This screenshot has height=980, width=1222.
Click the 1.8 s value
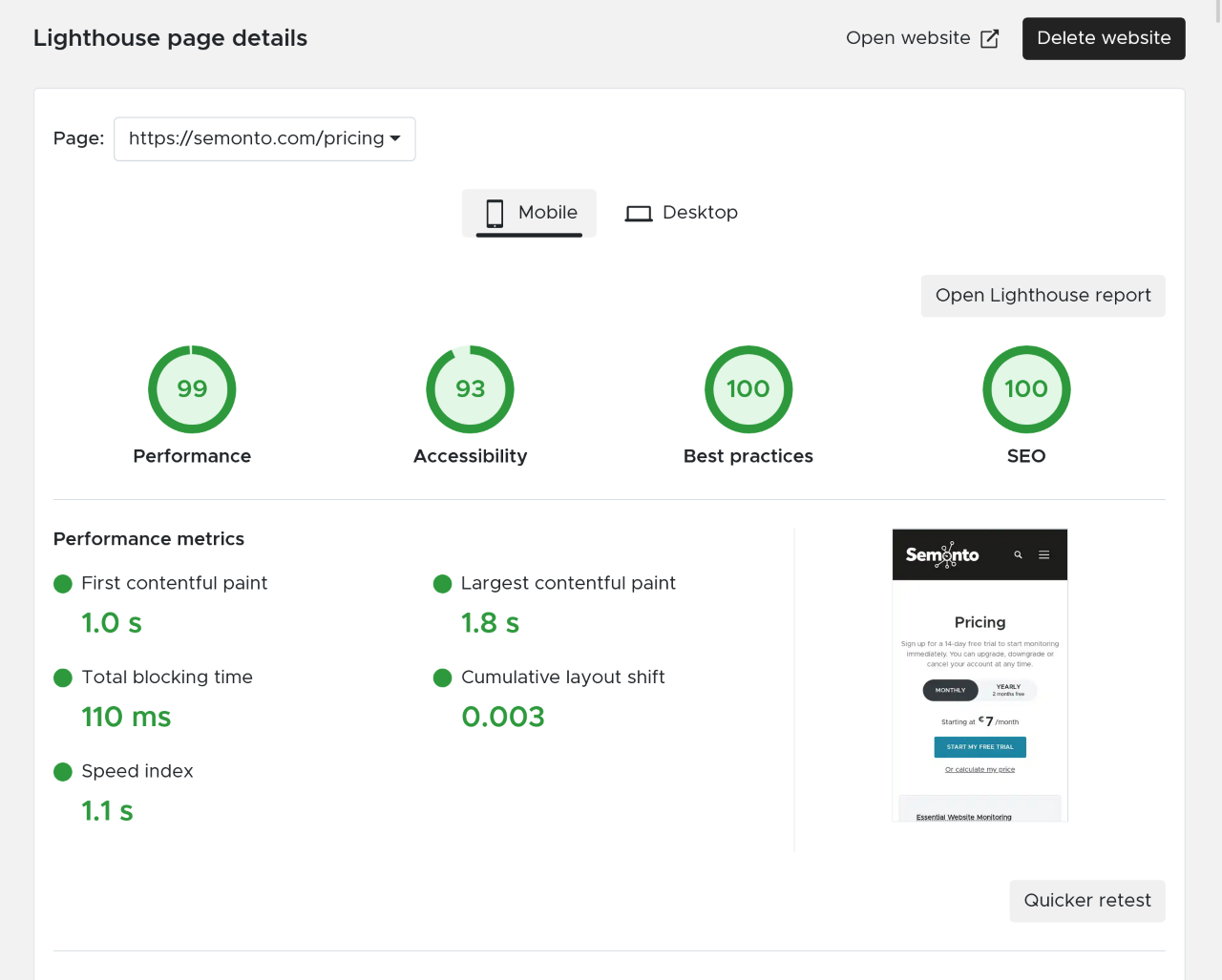tap(491, 623)
